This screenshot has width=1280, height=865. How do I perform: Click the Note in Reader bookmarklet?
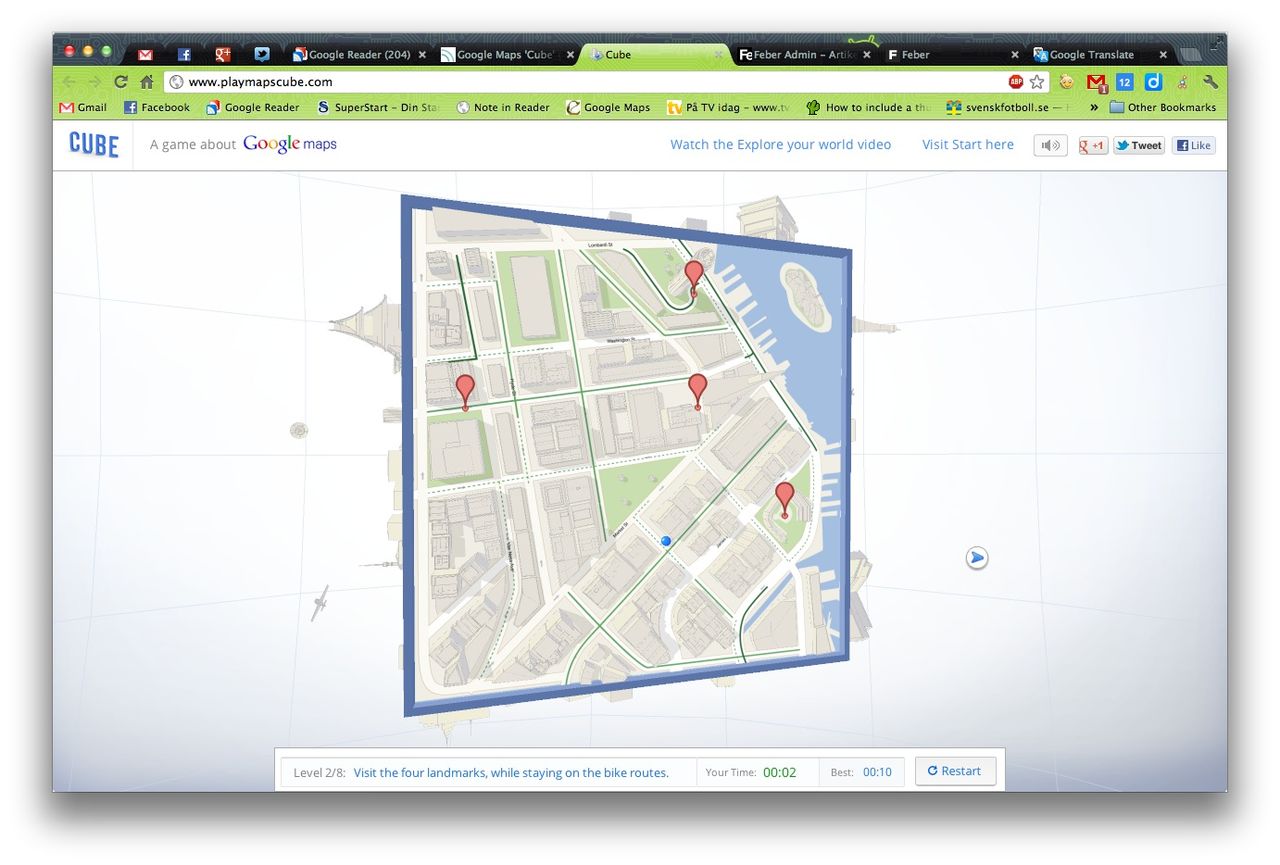tap(503, 108)
